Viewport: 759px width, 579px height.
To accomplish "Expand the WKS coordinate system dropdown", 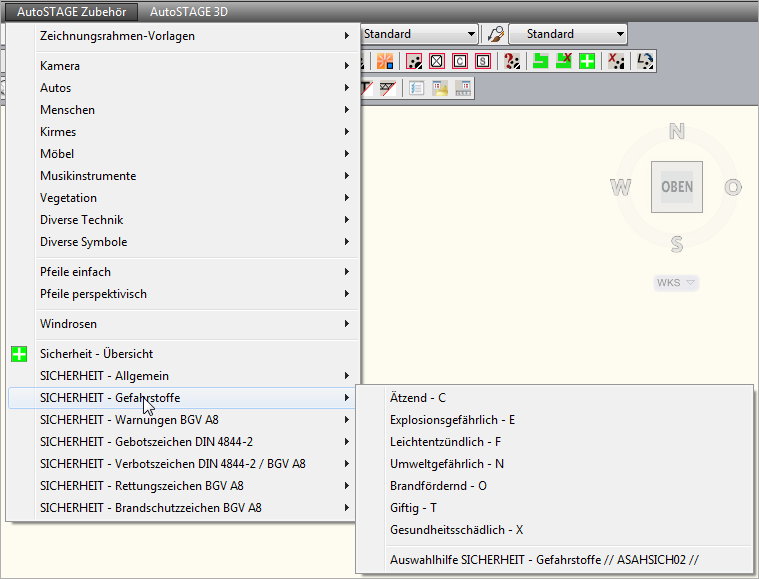I will coord(676,283).
